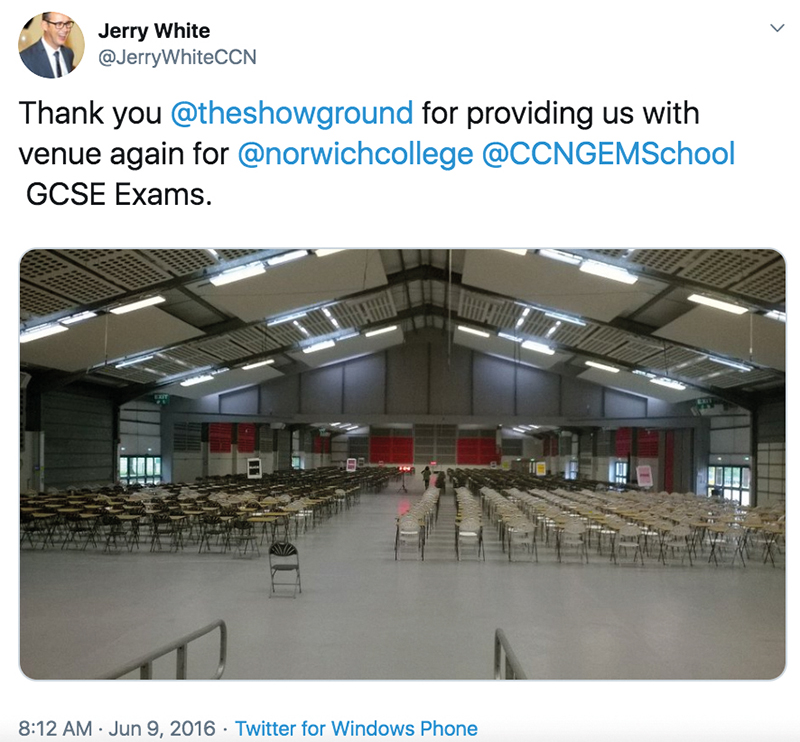Click the green EXIT sign on hall's left
Screen dimensions: 800x742
tap(160, 398)
